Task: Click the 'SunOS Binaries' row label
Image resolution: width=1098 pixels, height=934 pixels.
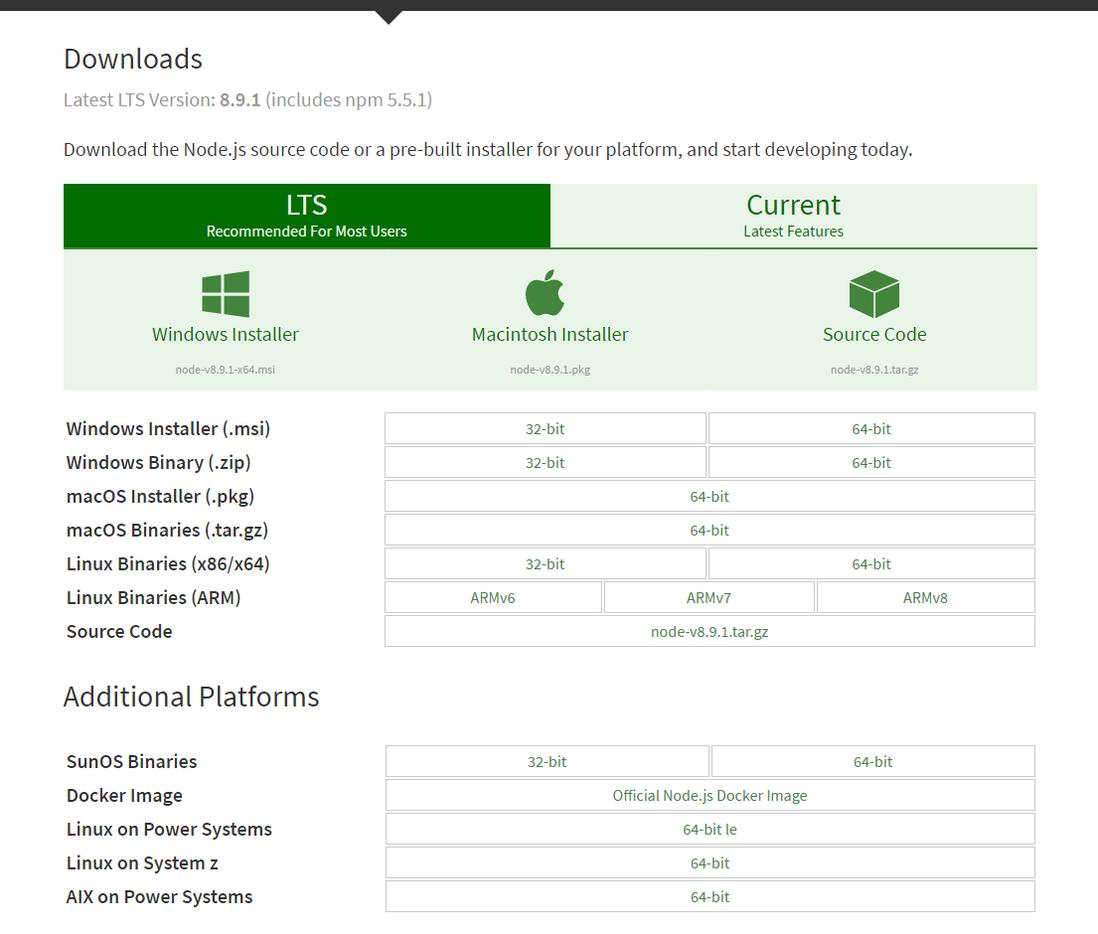Action: tap(132, 762)
